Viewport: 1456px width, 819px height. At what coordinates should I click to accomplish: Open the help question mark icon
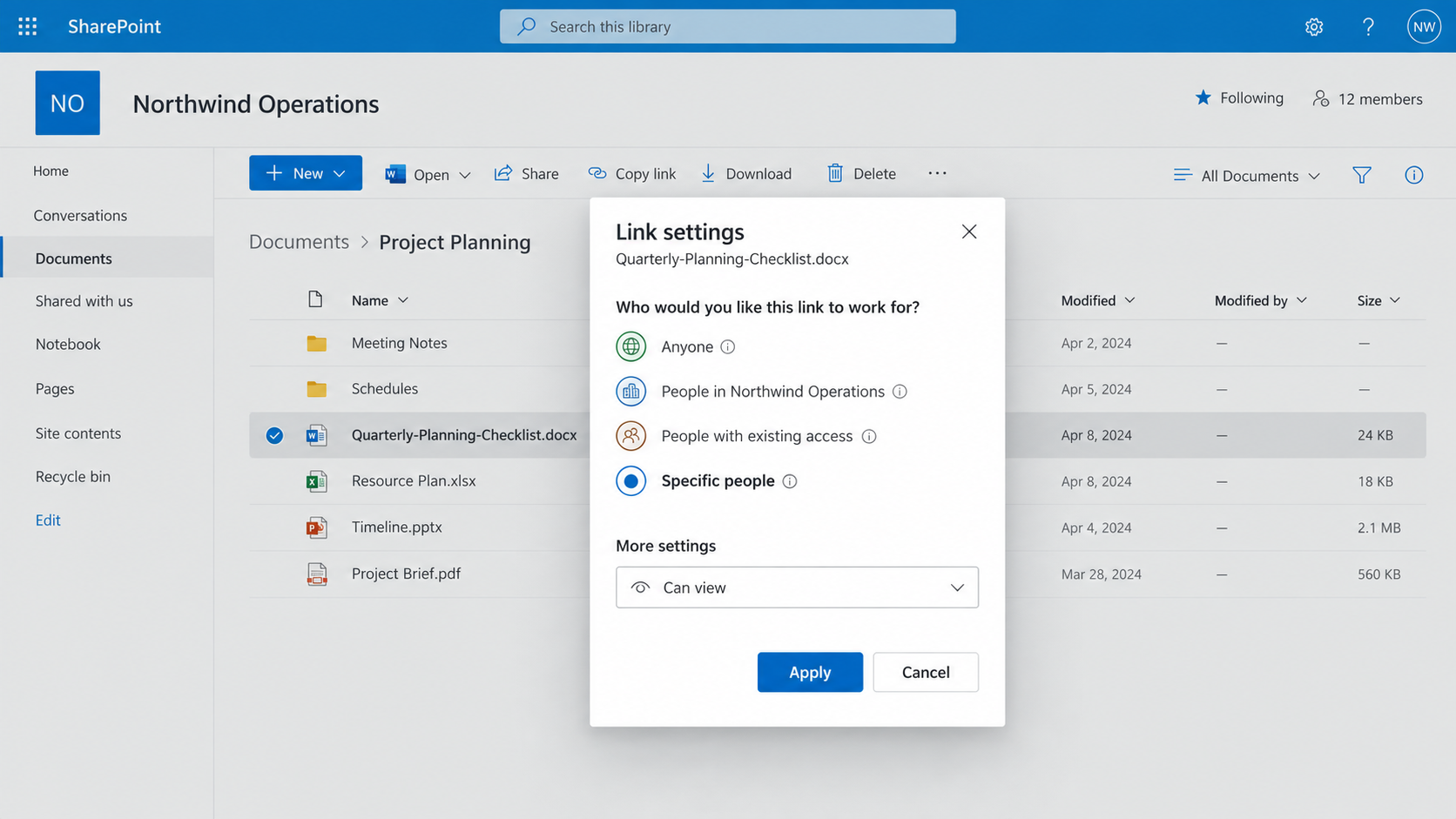1368,27
